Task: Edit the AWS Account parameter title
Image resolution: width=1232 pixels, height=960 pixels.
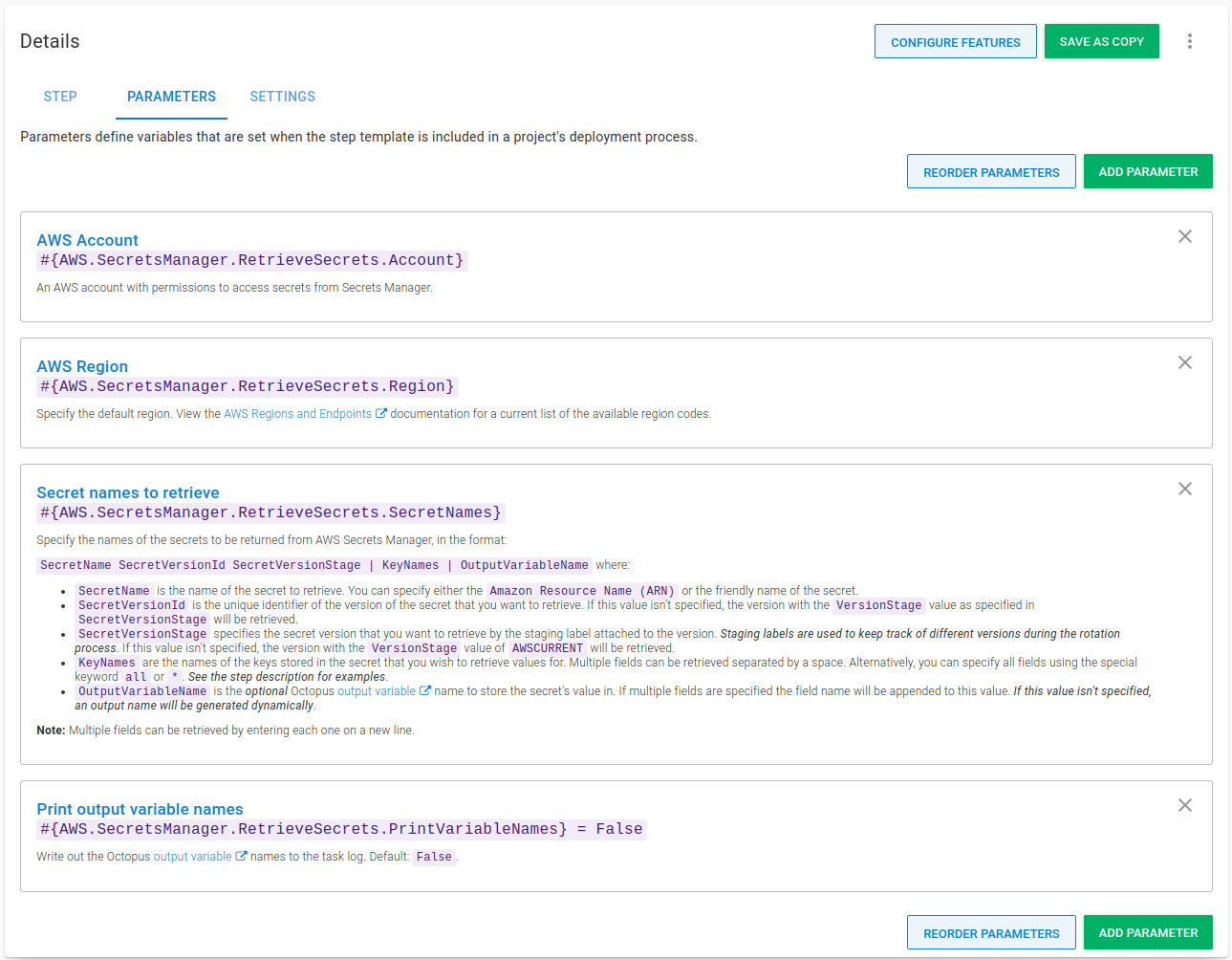Action: [87, 240]
